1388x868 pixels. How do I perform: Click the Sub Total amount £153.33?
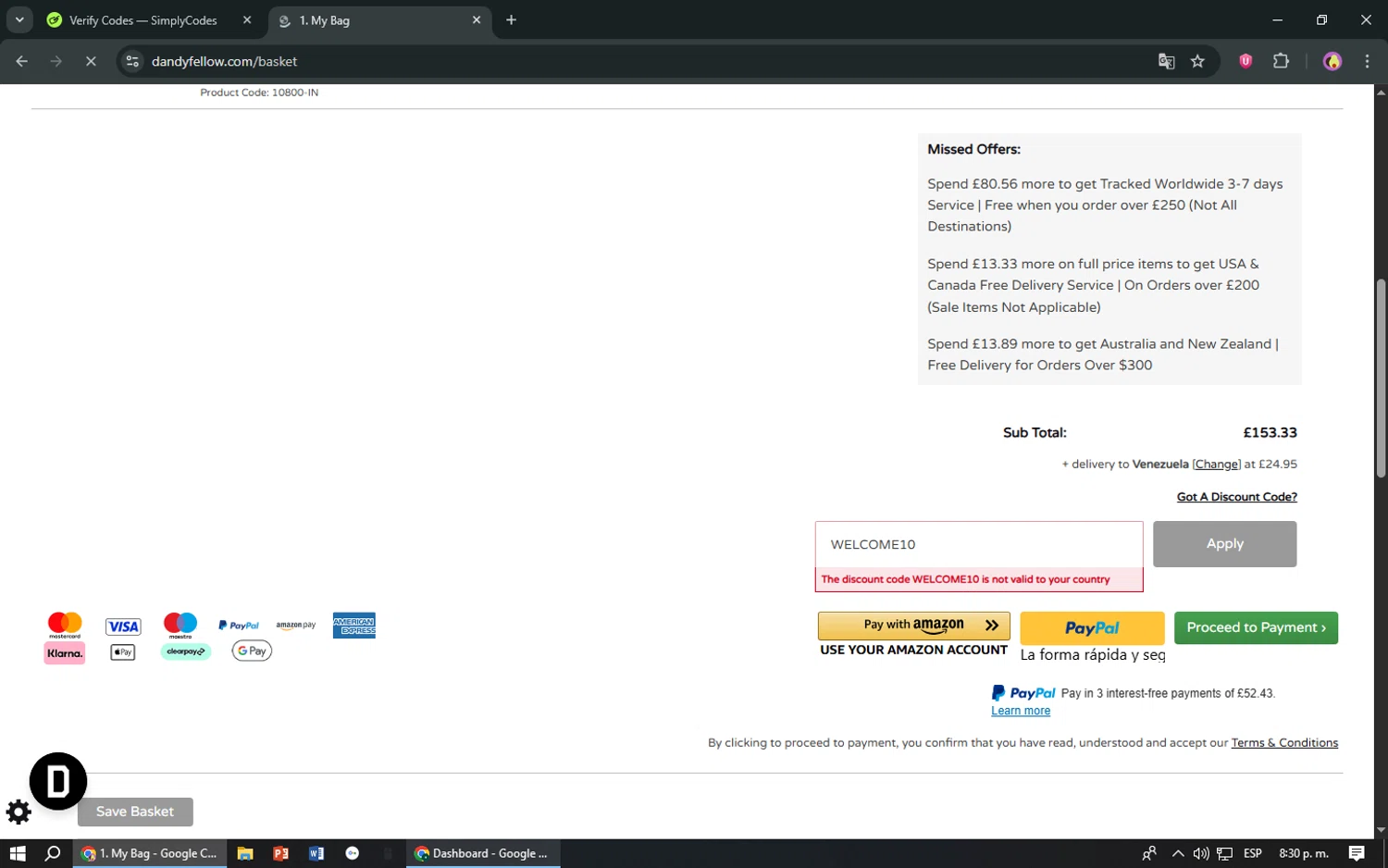pyautogui.click(x=1270, y=432)
